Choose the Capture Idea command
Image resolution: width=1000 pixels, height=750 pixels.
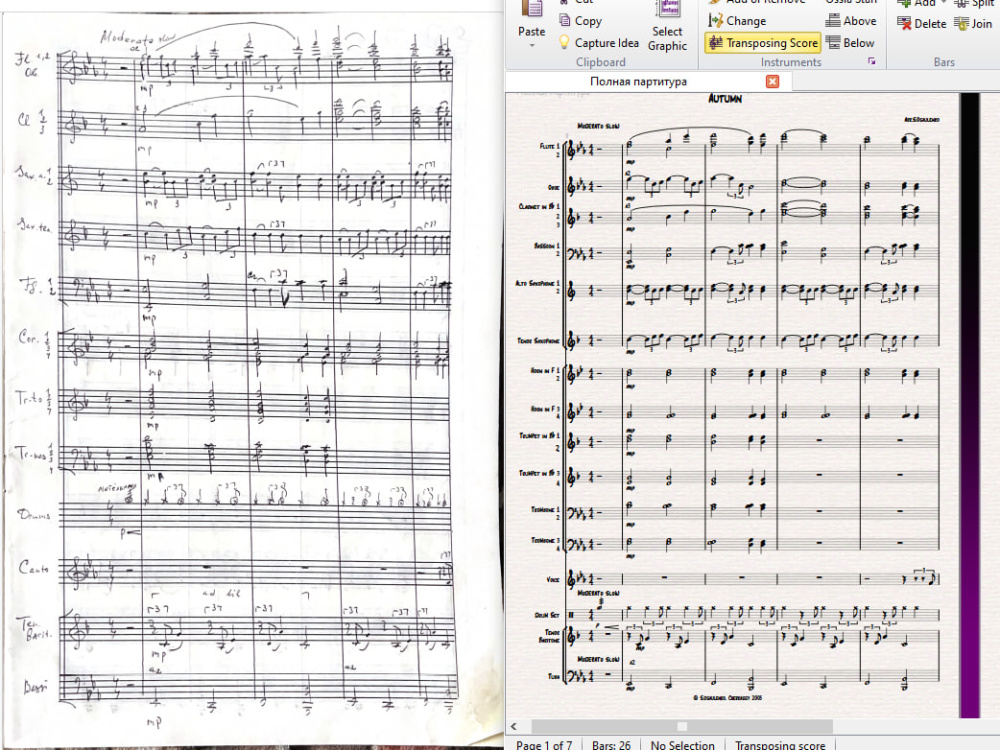tap(607, 43)
